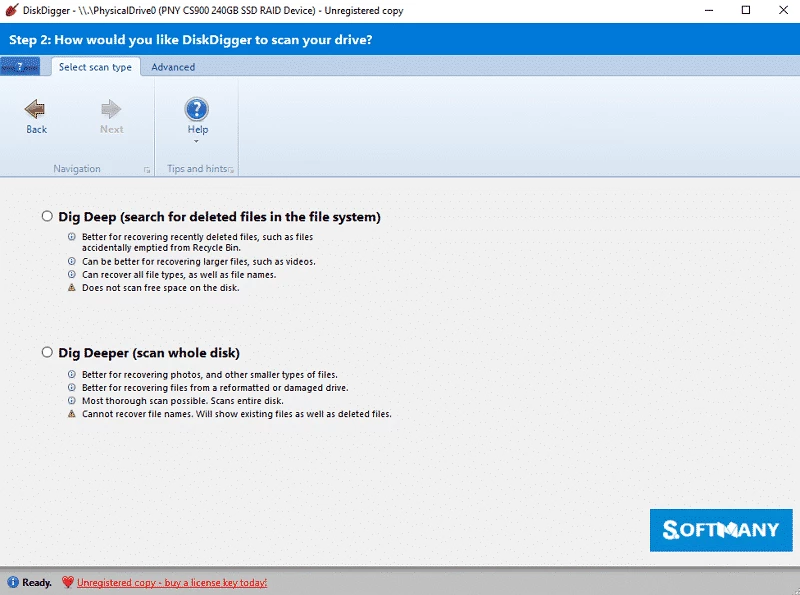
Task: Click the 'buy a license key today' link
Action: 172,582
